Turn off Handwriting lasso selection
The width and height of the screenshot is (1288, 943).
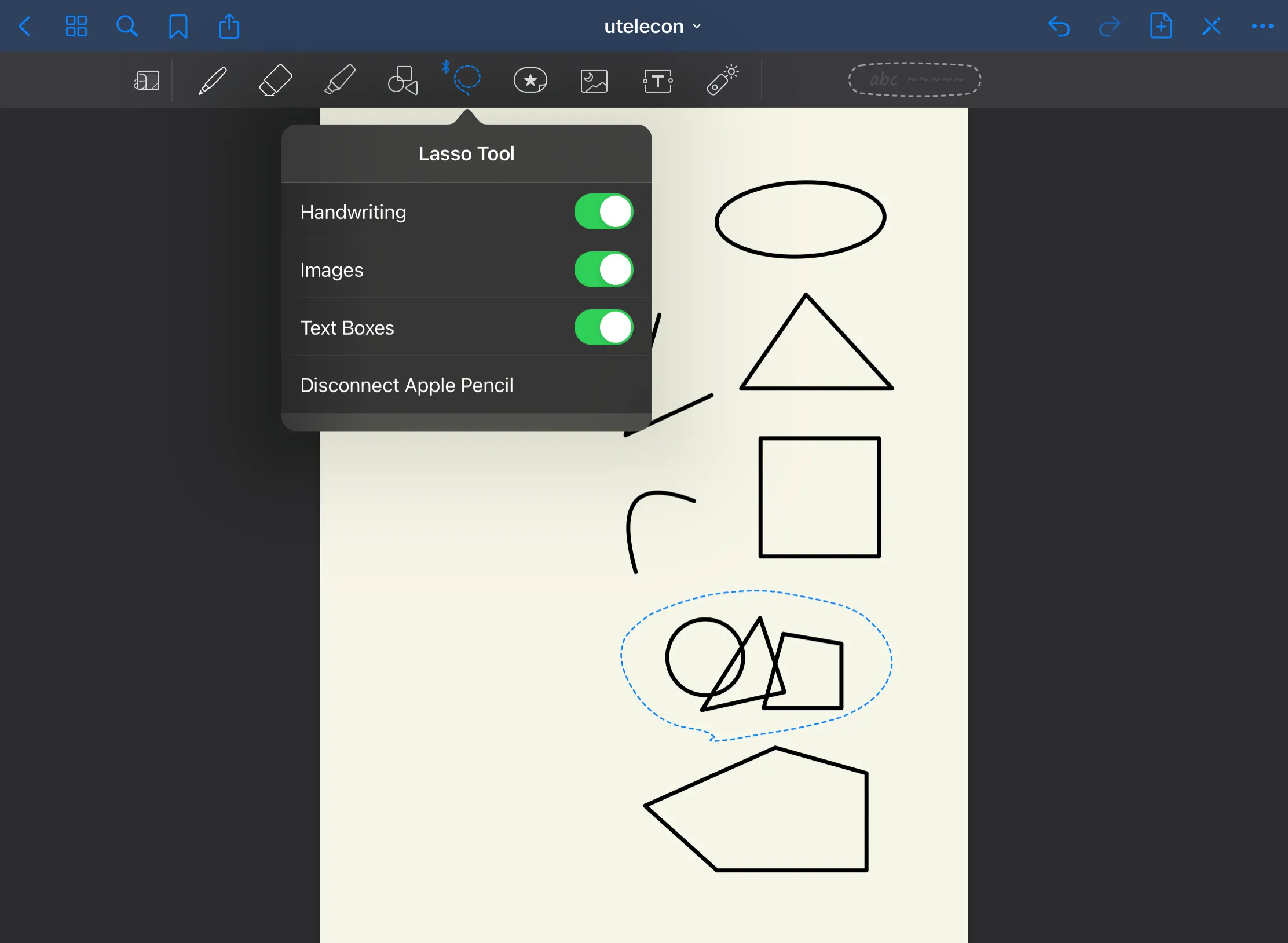[603, 211]
